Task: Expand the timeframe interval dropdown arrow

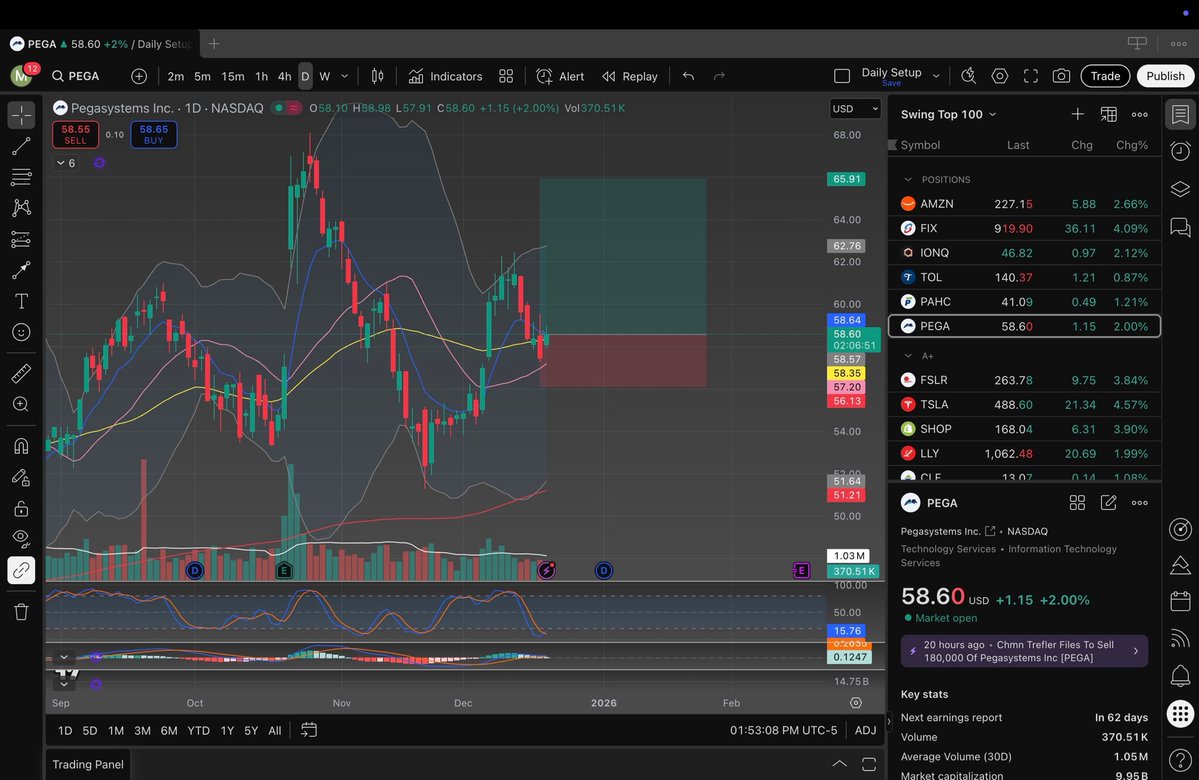Action: pyautogui.click(x=344, y=76)
